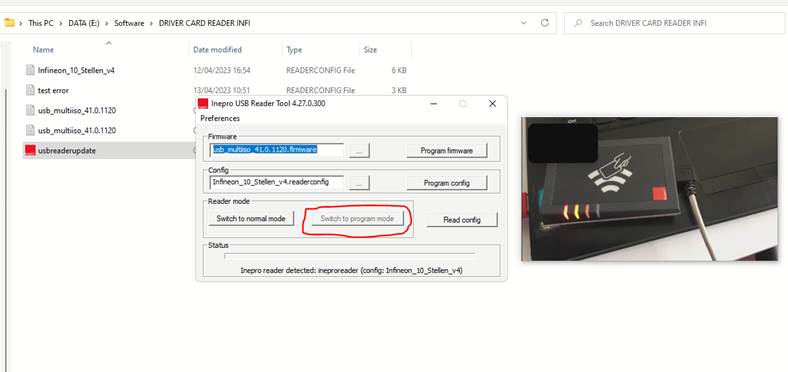
Task: Browse for config file with ellipsis button
Action: (x=359, y=183)
